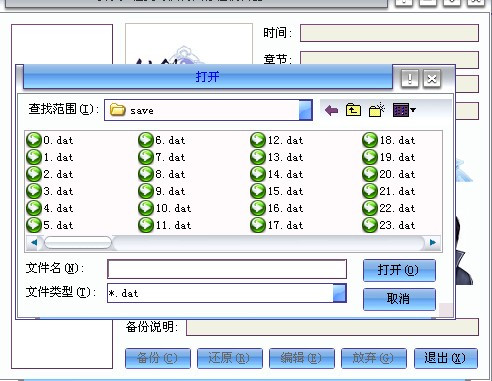This screenshot has height=381, width=492.
Task: Go back using the purple arrow icon
Action: tap(331, 110)
